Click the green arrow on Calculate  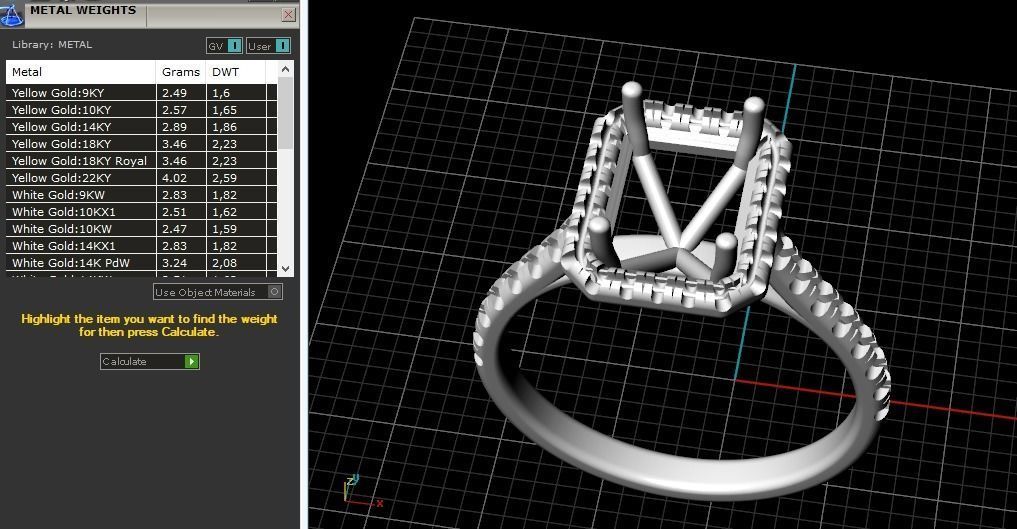point(191,361)
